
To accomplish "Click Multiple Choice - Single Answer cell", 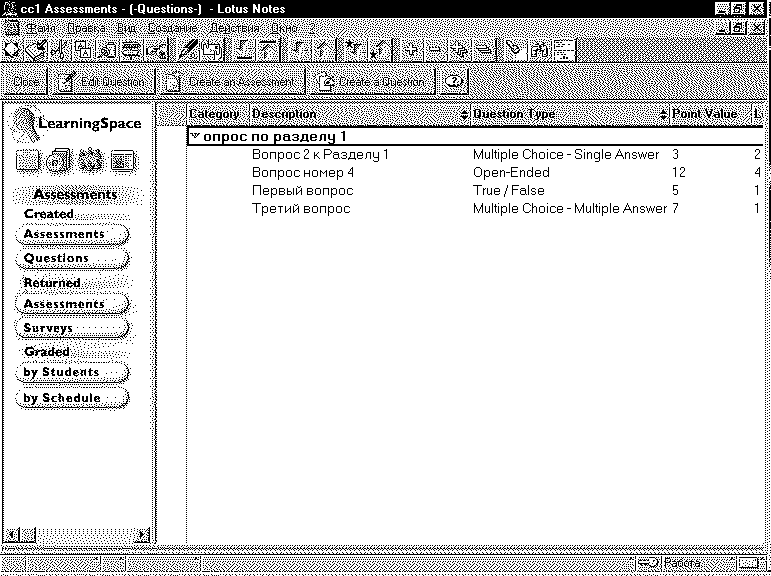I will [565, 154].
